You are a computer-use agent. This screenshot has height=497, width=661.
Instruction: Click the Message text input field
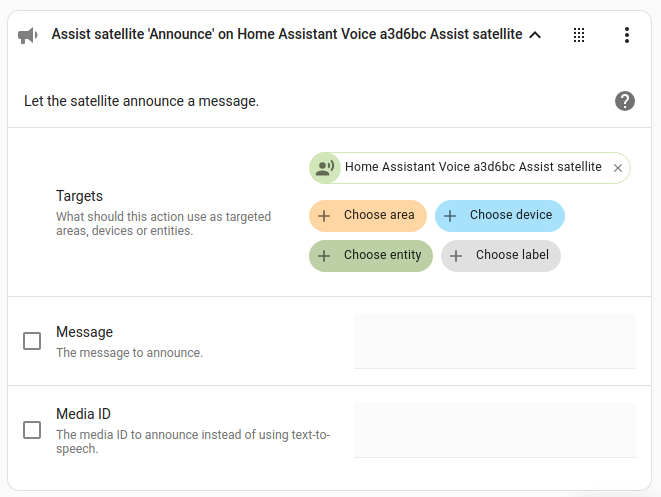coord(495,341)
